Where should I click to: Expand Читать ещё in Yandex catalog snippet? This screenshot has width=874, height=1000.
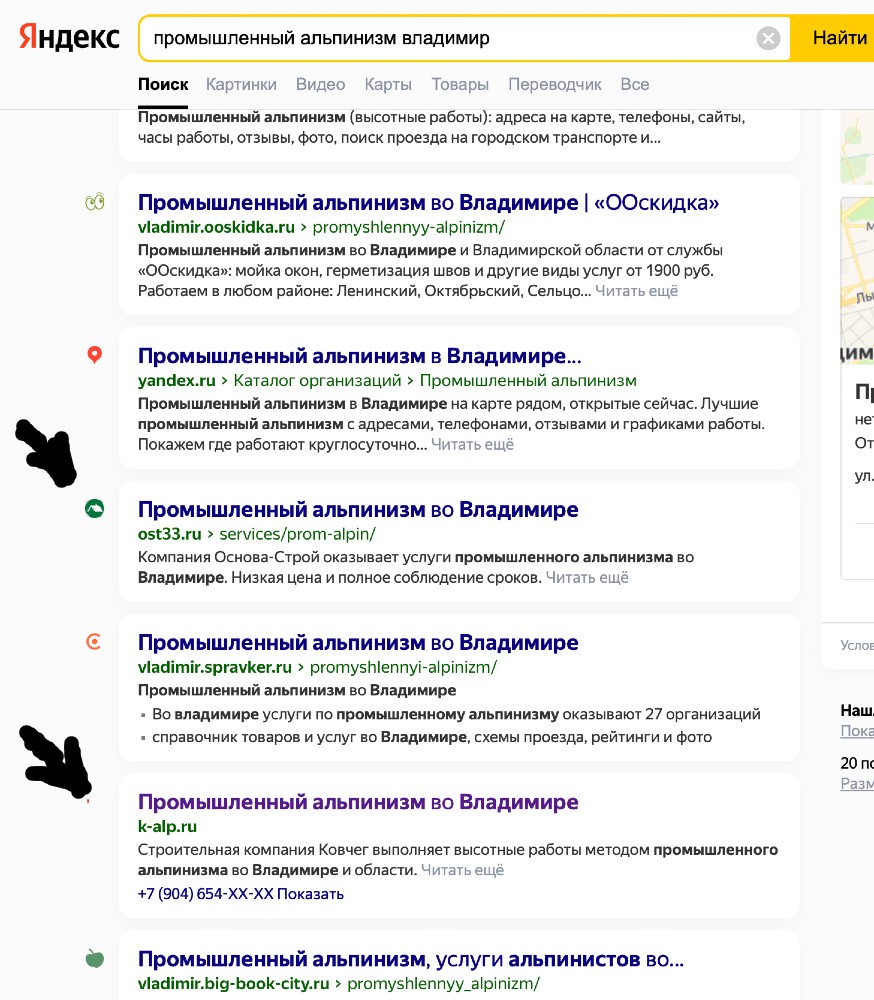click(x=472, y=445)
